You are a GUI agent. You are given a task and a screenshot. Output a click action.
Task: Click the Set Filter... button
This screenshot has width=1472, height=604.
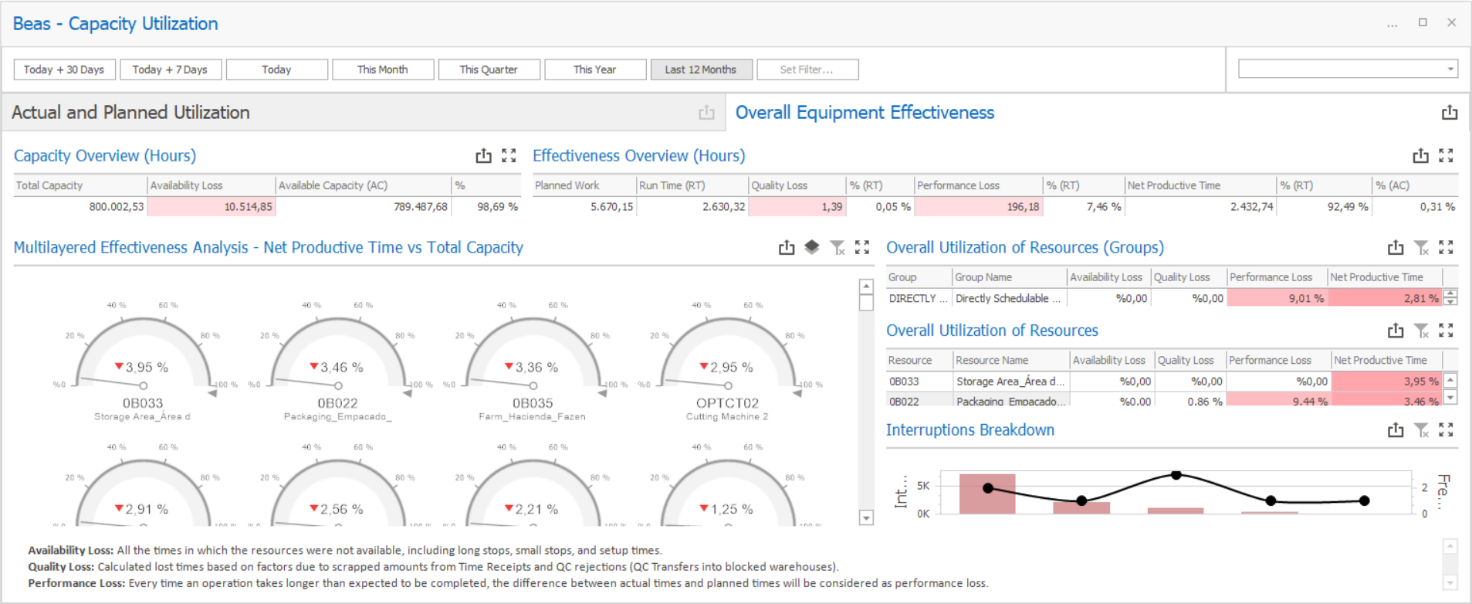click(807, 70)
